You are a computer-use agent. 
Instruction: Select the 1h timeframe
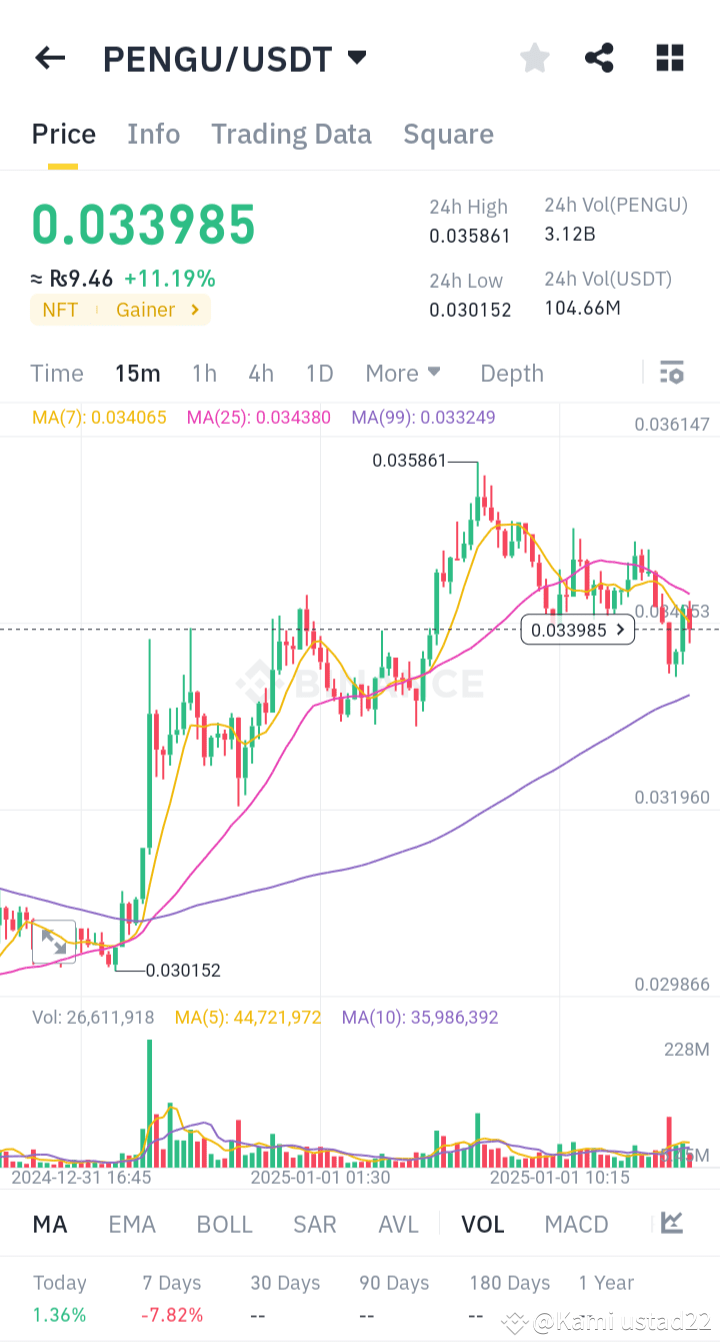click(204, 372)
